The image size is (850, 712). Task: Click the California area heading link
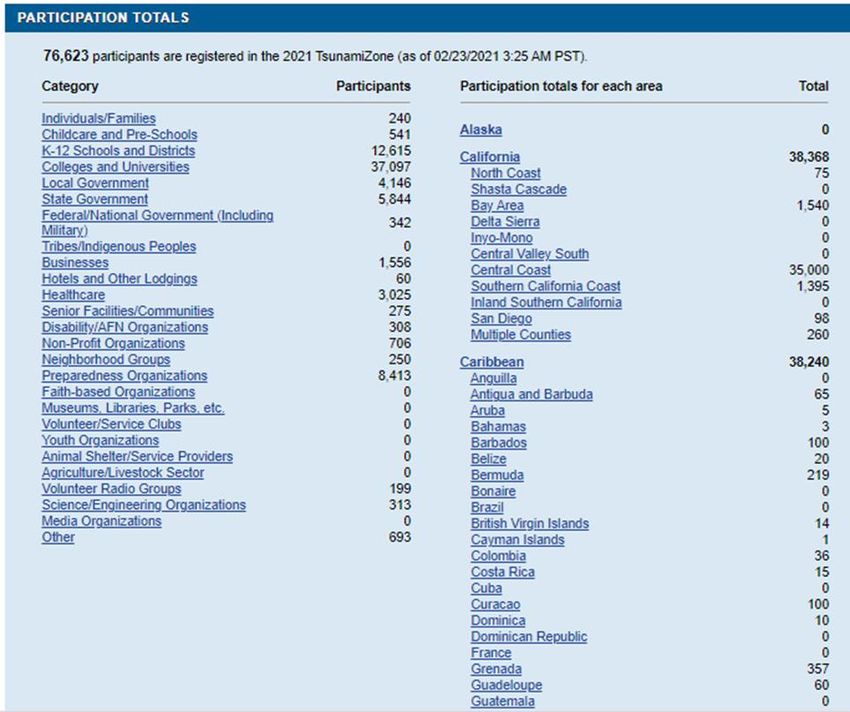point(489,157)
